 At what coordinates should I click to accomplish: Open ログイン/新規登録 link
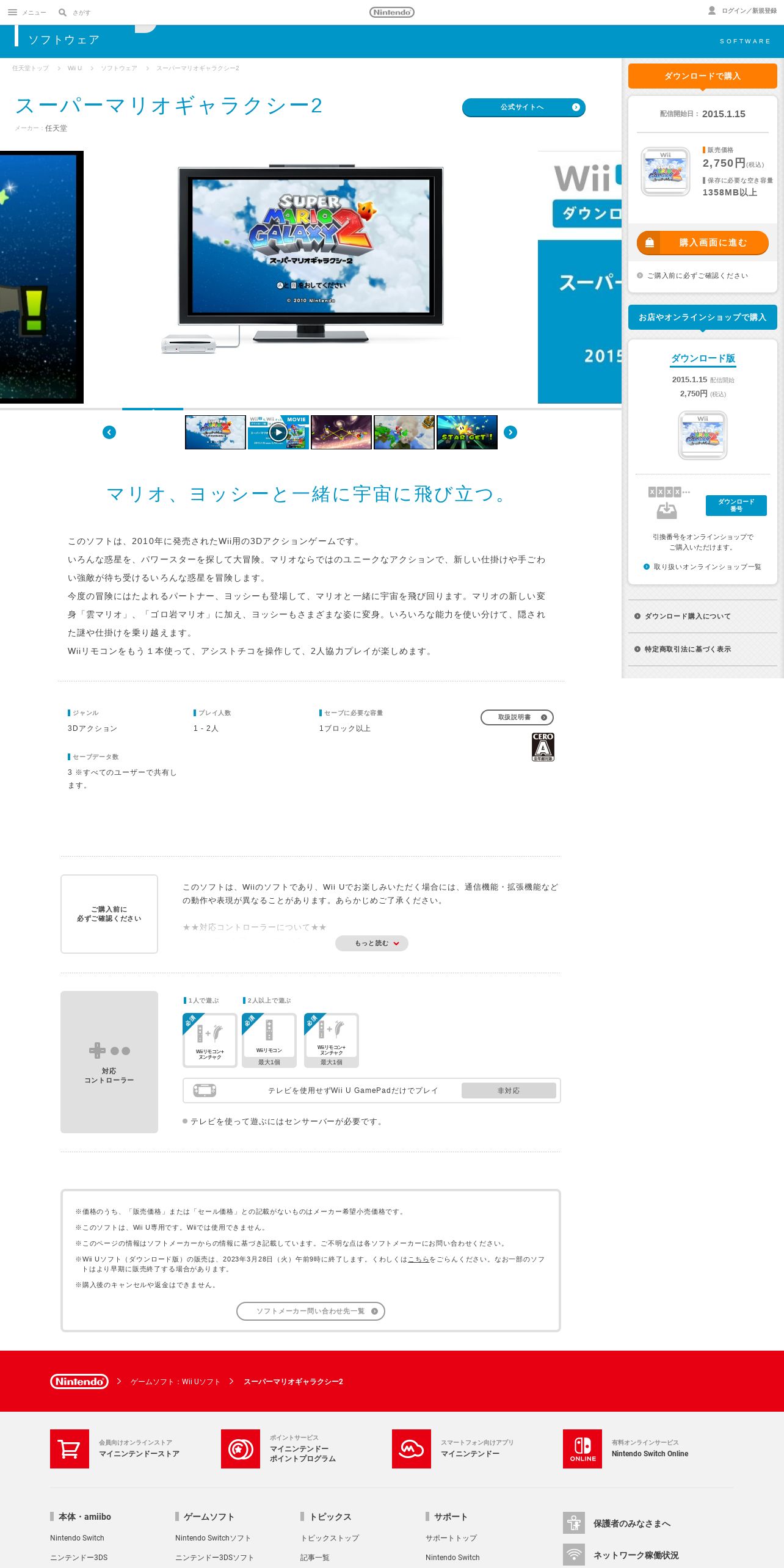pyautogui.click(x=749, y=11)
